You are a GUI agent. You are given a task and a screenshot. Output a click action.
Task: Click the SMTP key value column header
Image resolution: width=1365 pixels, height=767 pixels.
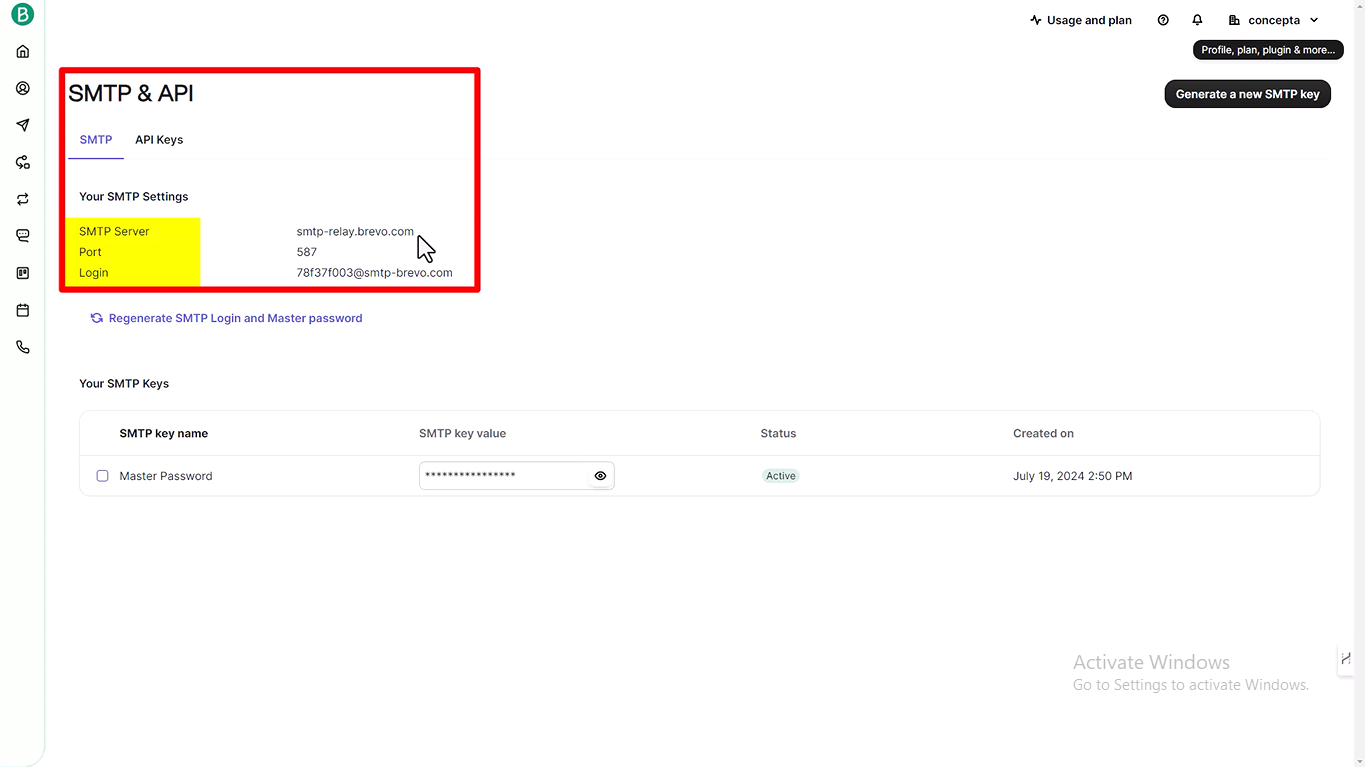[463, 433]
